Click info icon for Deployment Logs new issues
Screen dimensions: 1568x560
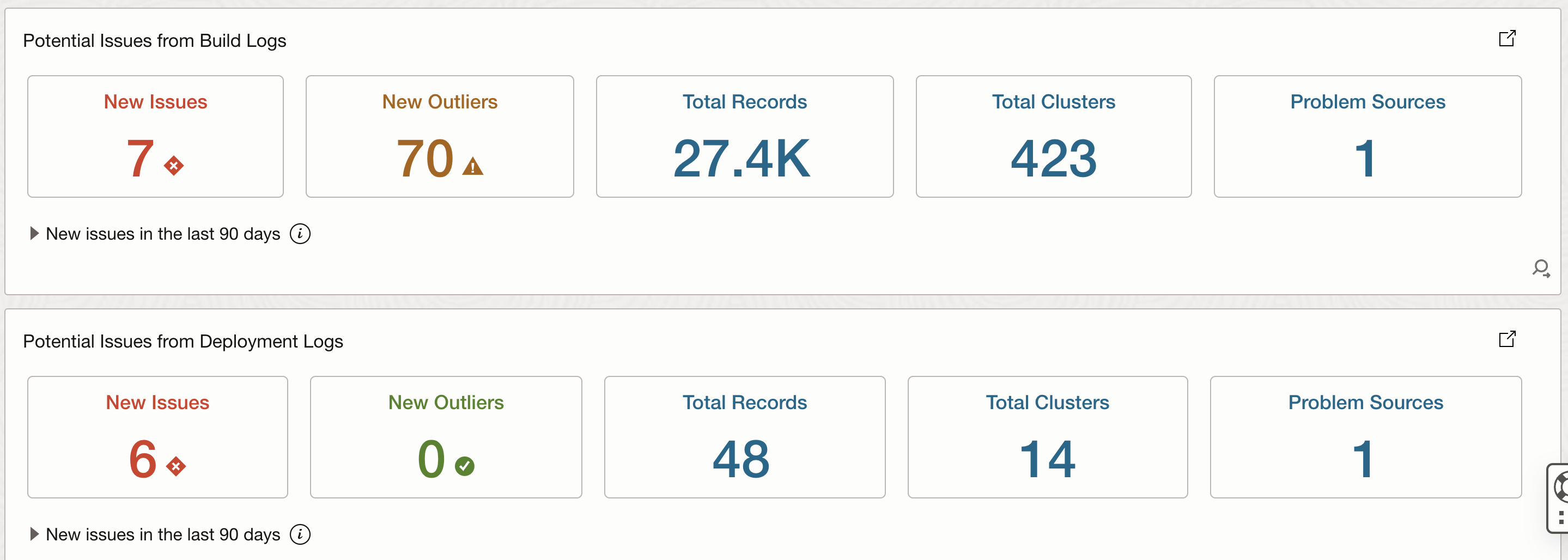click(x=300, y=534)
